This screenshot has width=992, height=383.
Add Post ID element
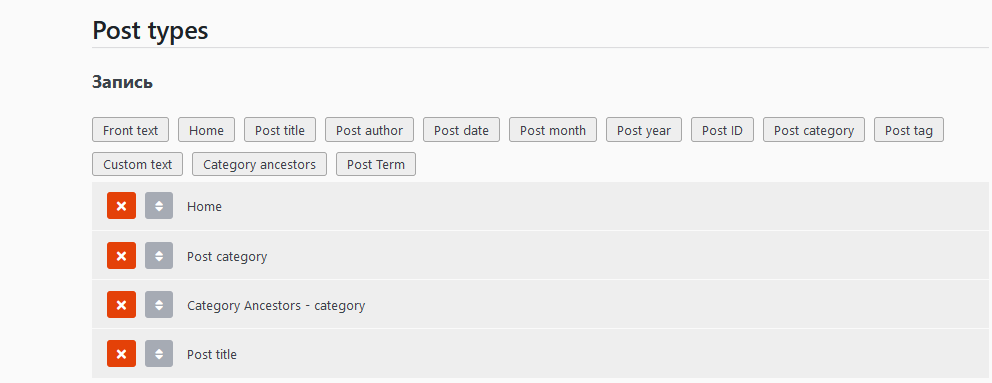722,130
